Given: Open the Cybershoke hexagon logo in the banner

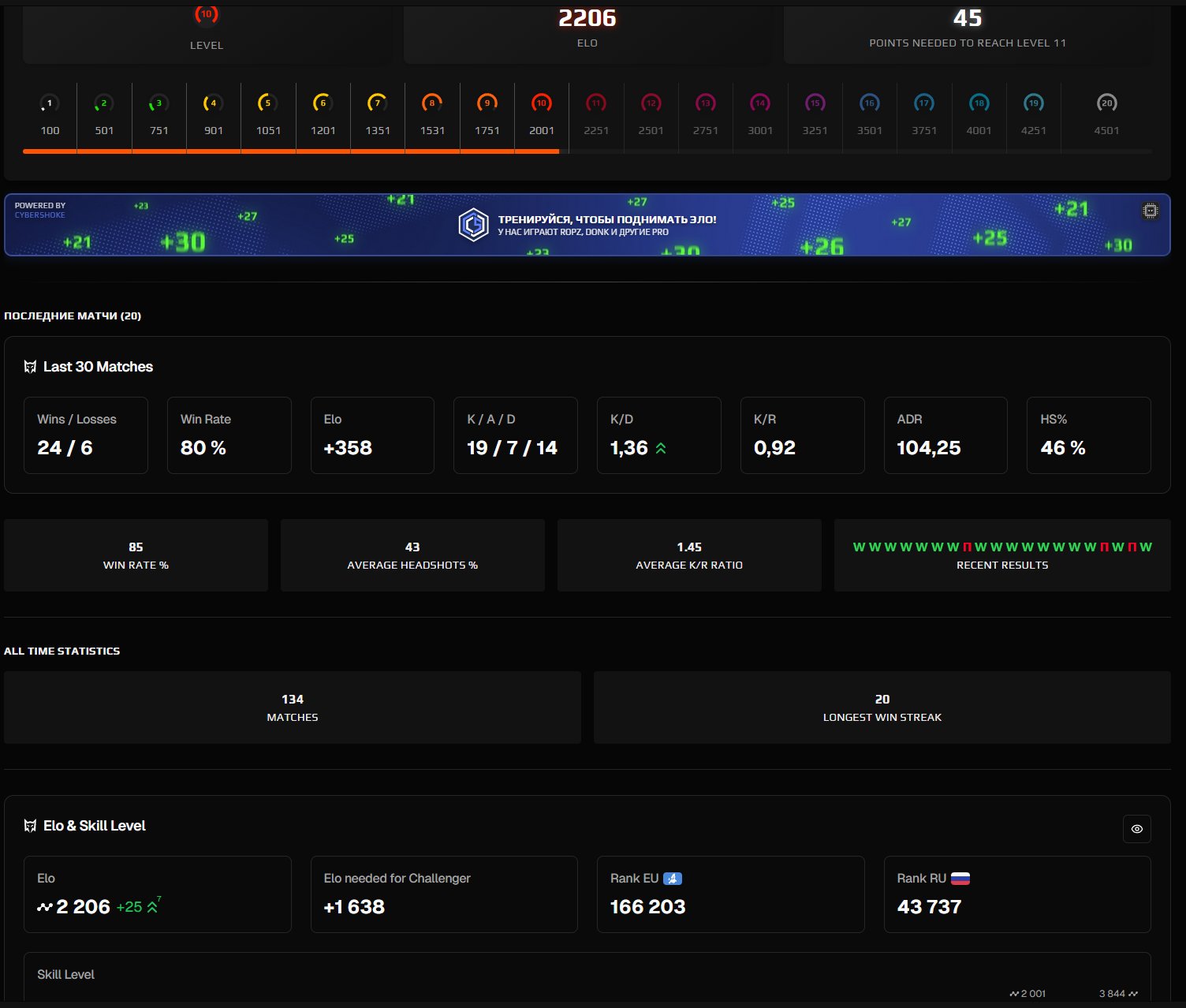Looking at the screenshot, I should [x=472, y=224].
